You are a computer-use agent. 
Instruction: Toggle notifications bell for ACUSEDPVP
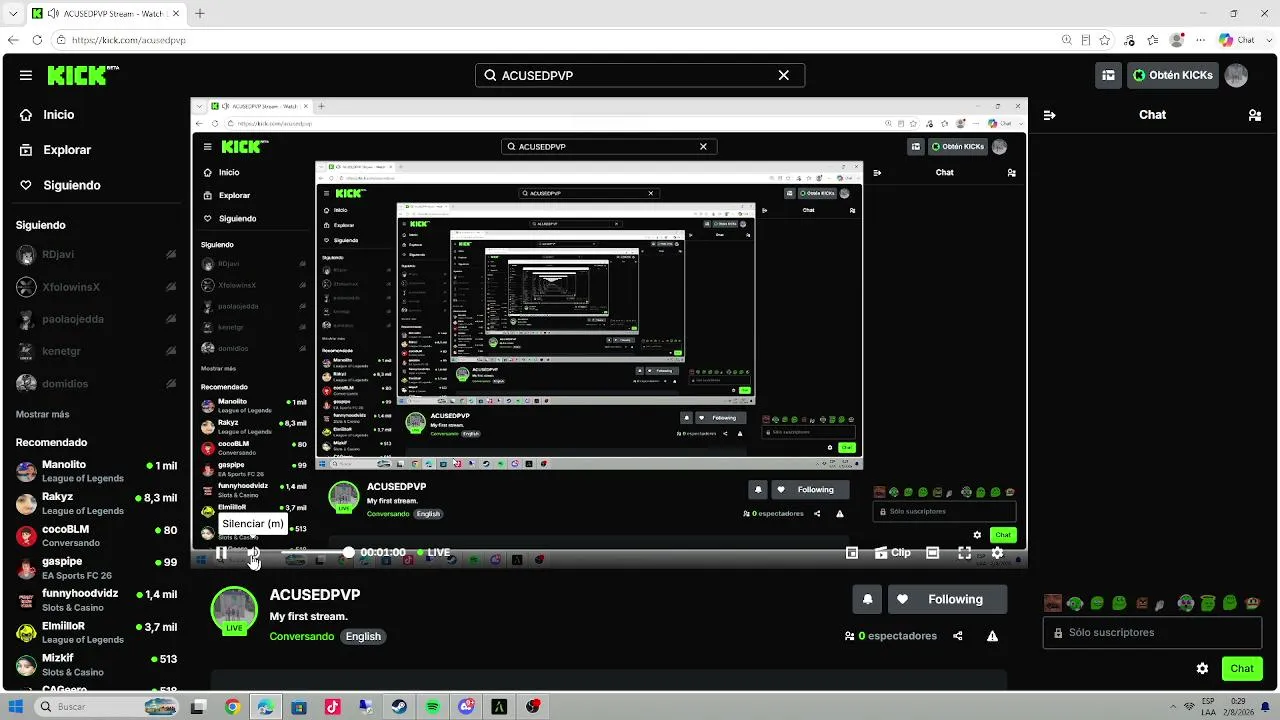867,599
